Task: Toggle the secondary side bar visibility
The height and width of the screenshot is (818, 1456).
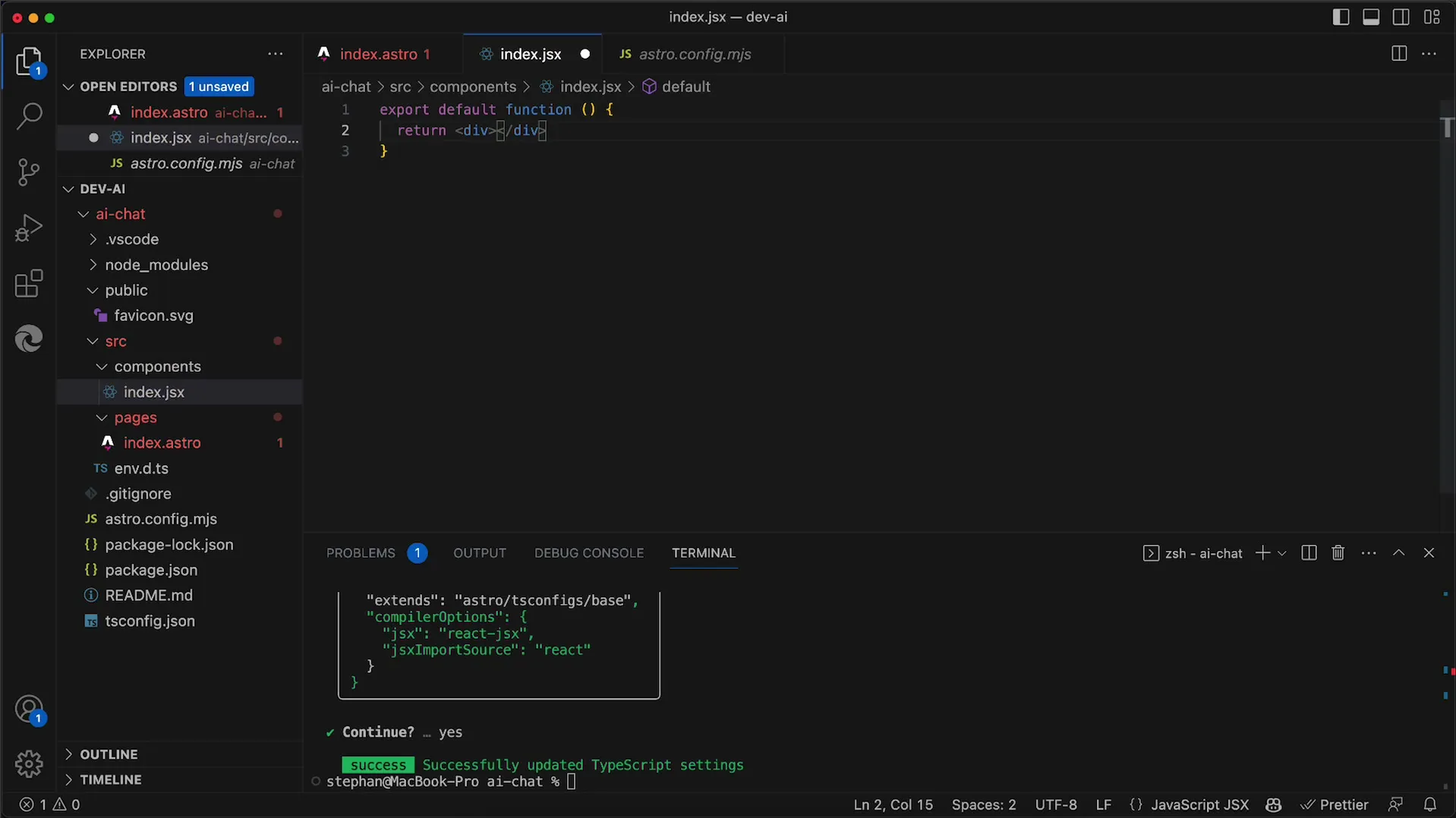Action: (1401, 17)
